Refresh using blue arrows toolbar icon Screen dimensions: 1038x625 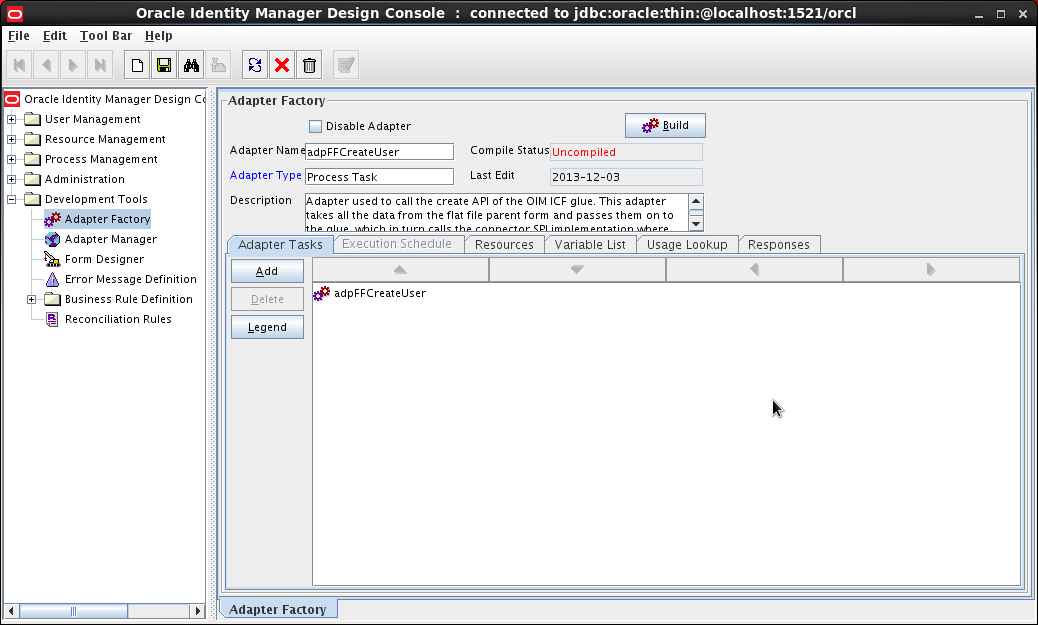pos(255,65)
